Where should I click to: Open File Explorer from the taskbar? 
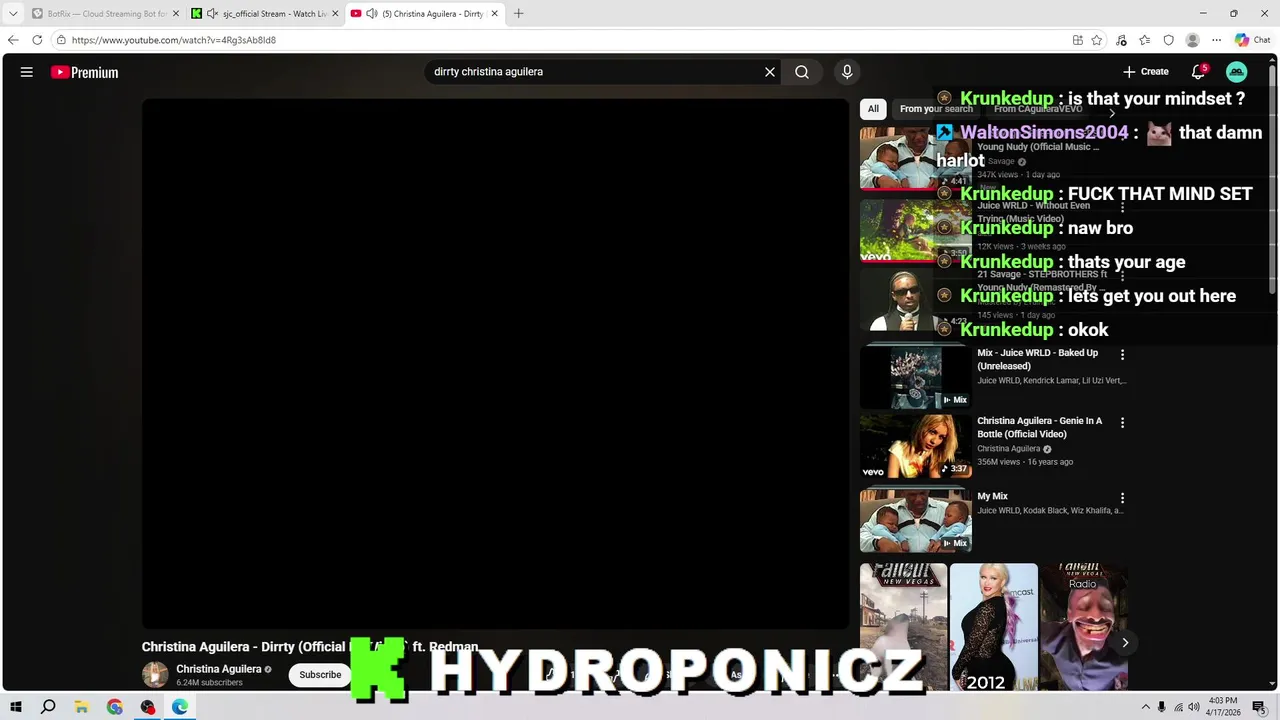(82, 707)
